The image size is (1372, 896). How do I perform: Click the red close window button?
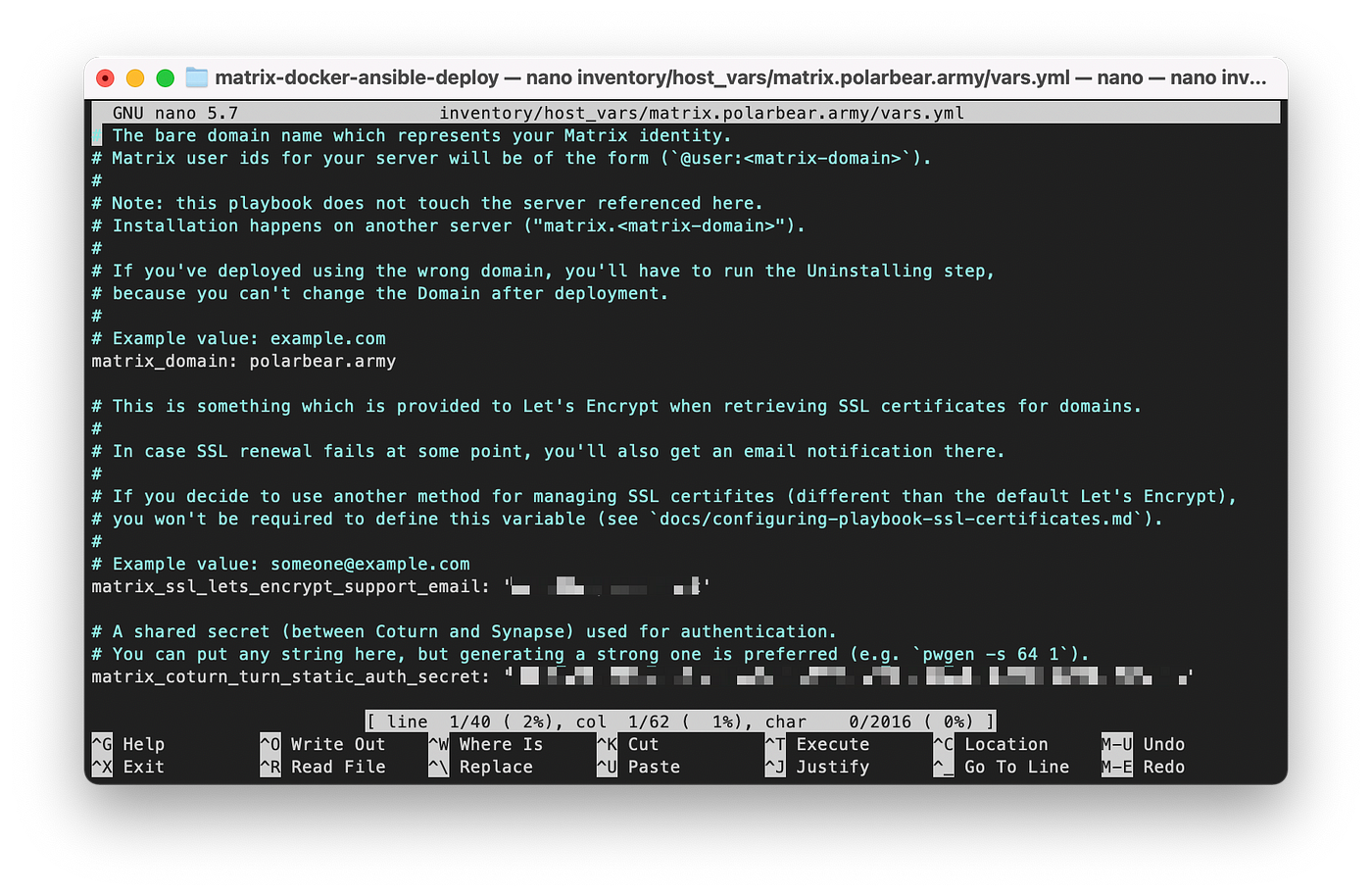pos(106,78)
